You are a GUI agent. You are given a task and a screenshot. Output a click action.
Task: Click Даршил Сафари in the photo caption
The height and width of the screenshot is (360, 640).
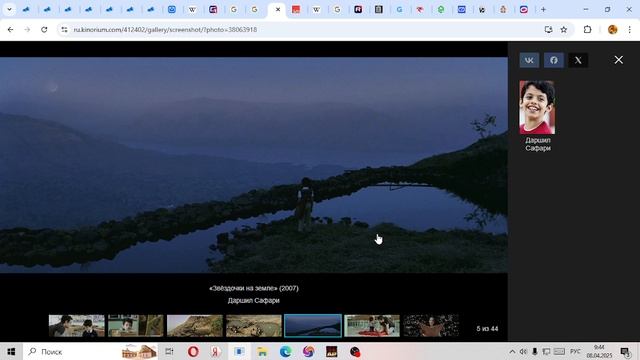[253, 300]
